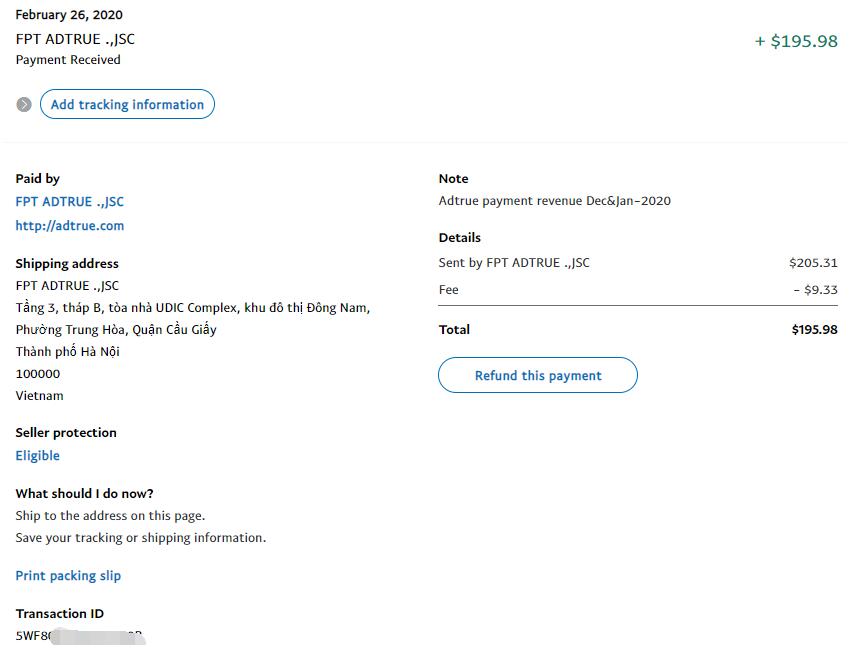Click the + $195.98 received amount

pyautogui.click(x=796, y=41)
